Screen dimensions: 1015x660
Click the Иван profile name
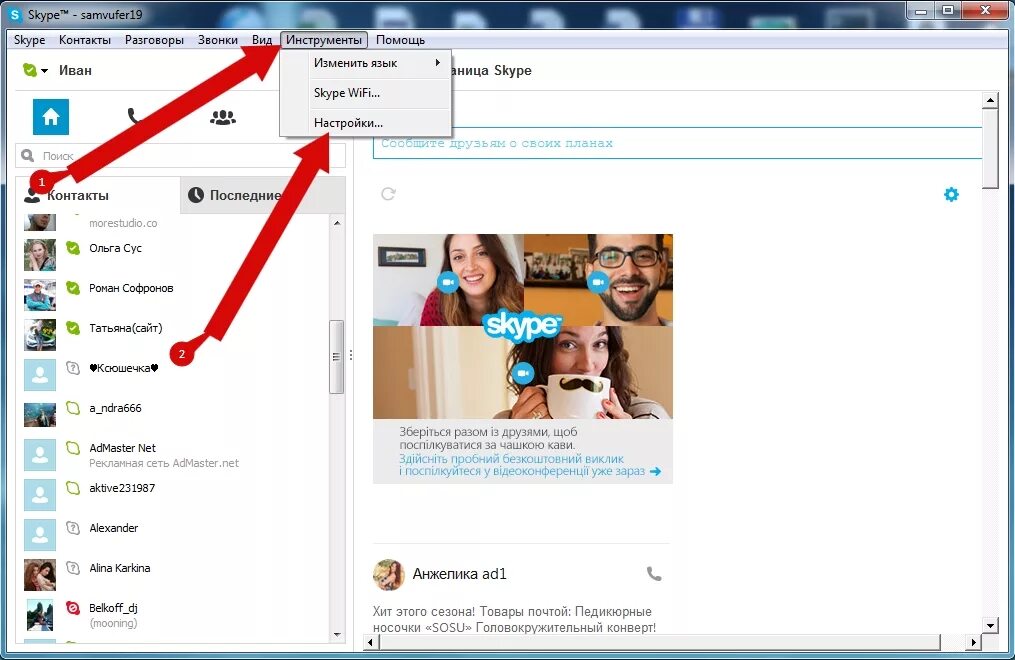[x=75, y=71]
